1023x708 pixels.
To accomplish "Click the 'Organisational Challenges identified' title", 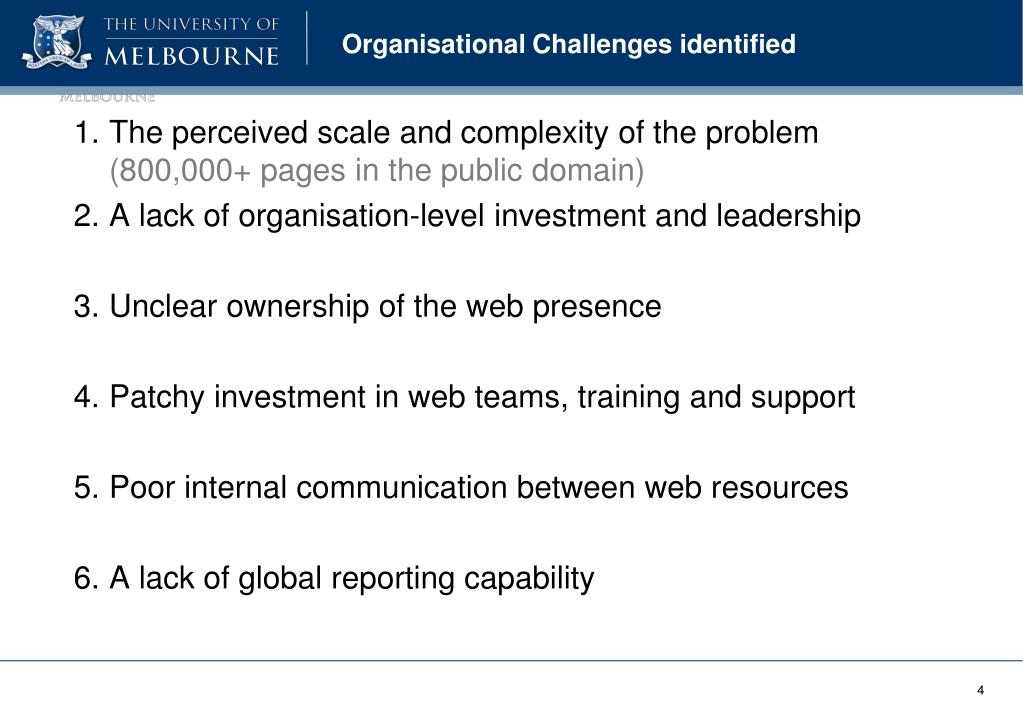I will coord(568,44).
